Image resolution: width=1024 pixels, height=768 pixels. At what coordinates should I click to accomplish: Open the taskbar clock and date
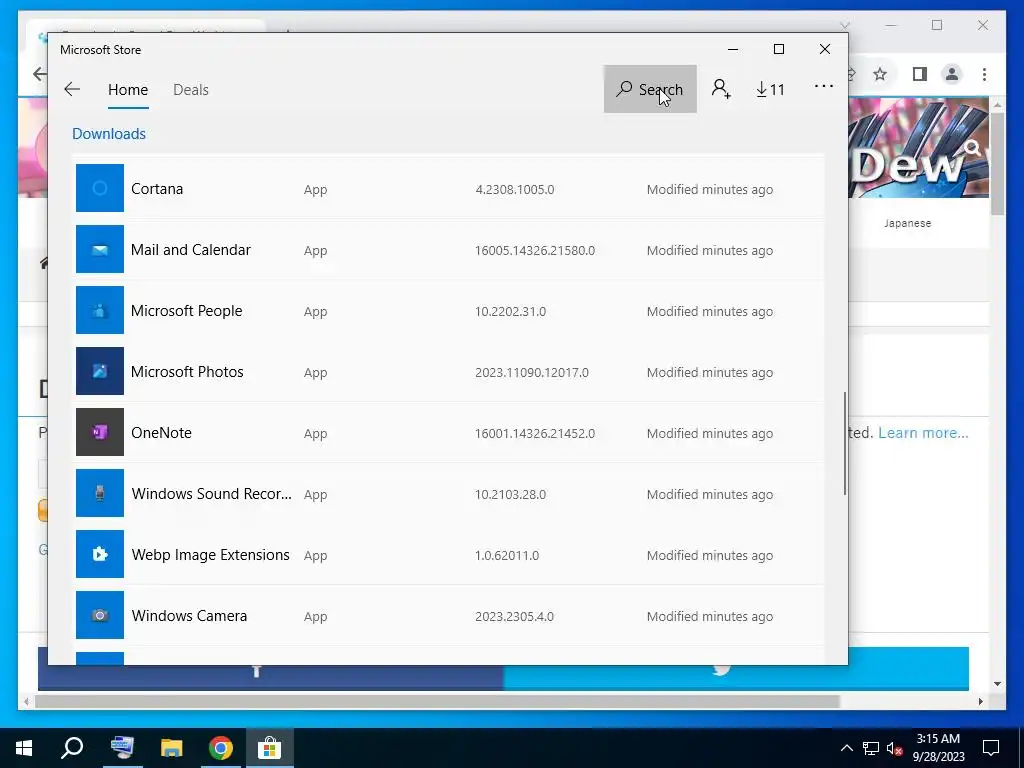point(938,748)
